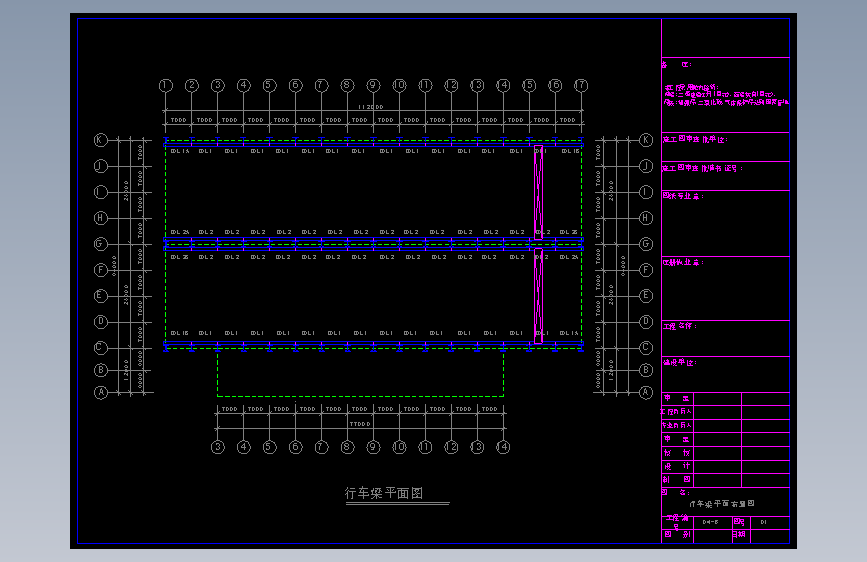This screenshot has height=562, width=867.
Task: Click the 设计 row label in title block
Action: tap(677, 466)
